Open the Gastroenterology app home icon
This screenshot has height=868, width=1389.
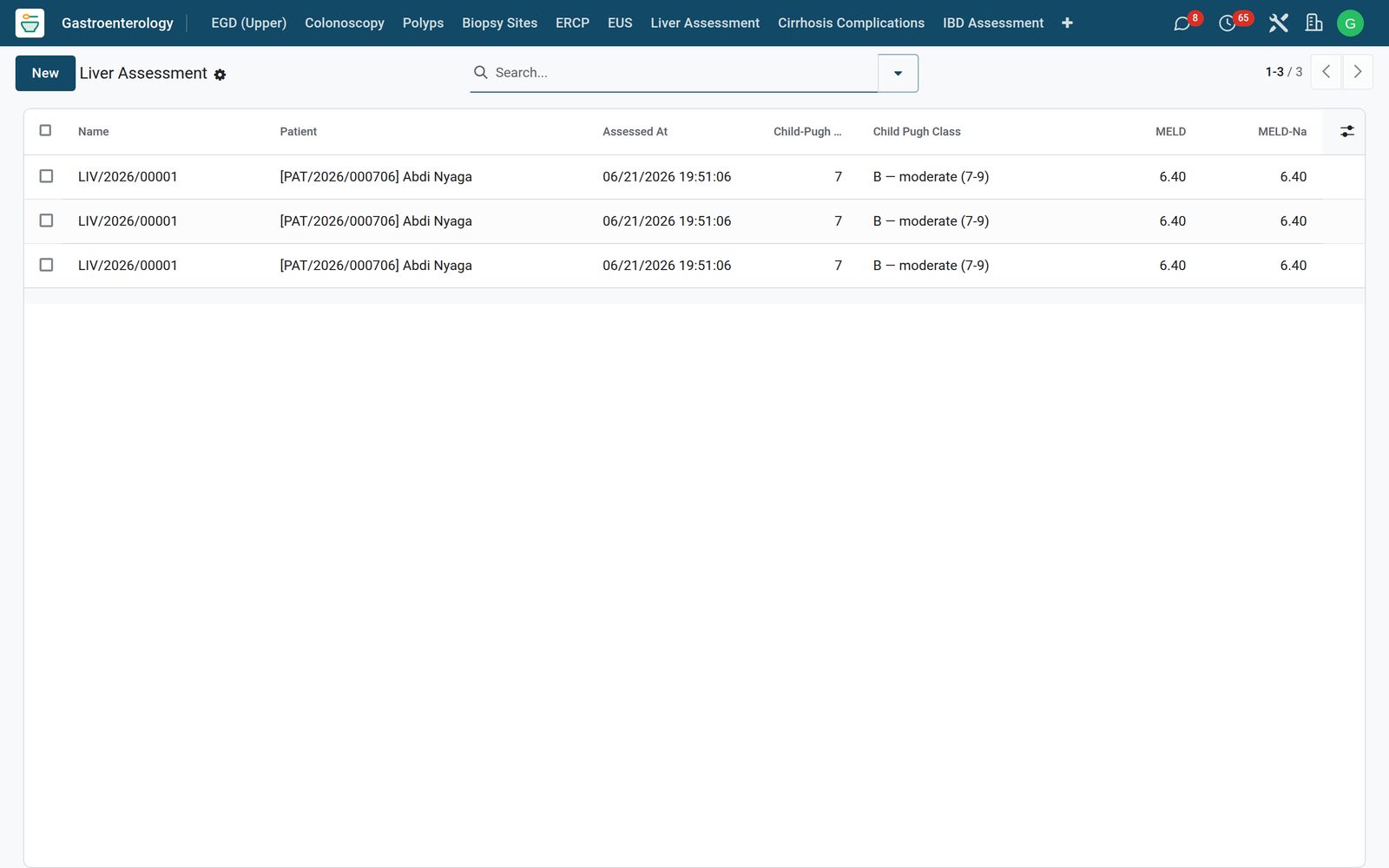coord(30,23)
